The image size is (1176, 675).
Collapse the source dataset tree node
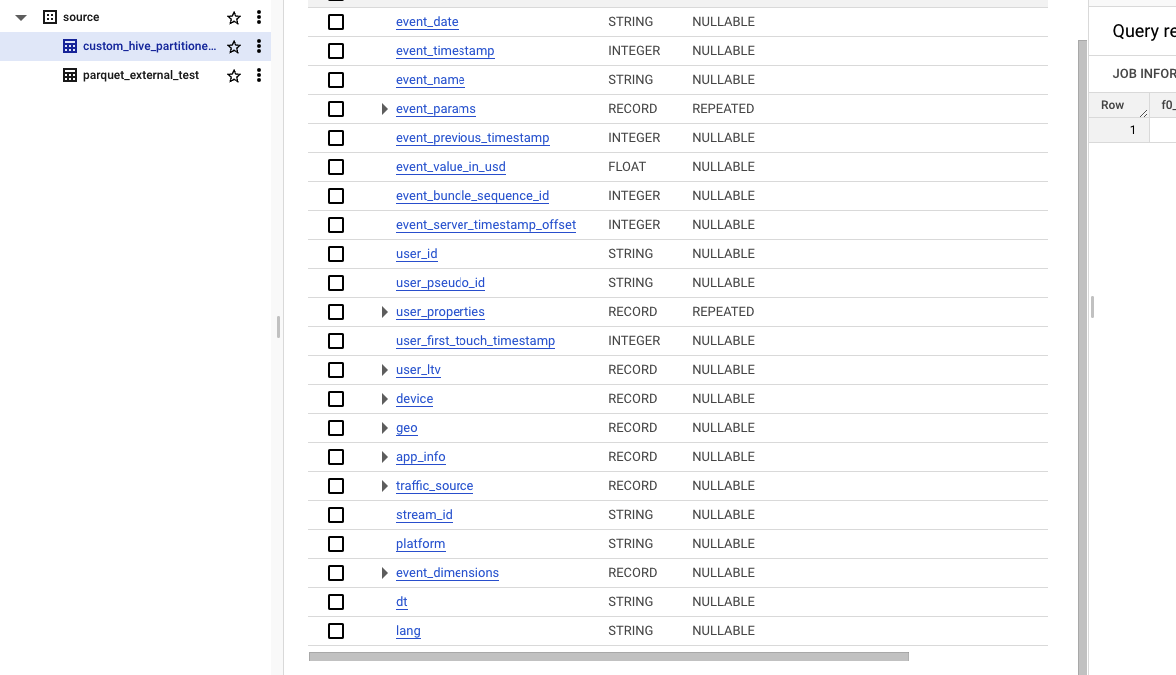pos(21,18)
